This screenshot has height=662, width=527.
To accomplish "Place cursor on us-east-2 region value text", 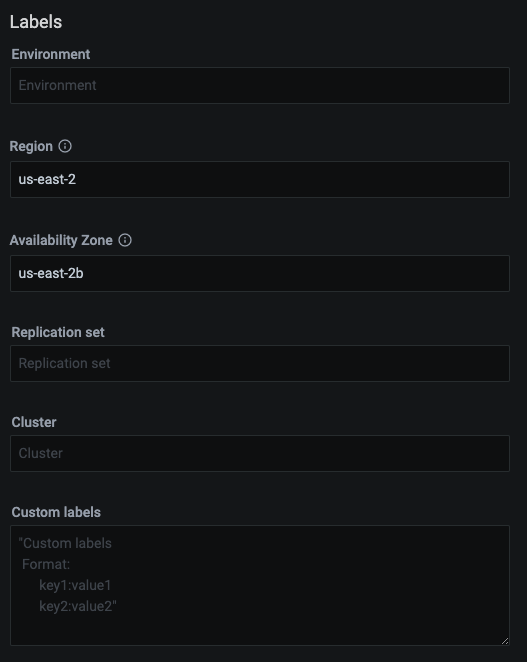I will click(x=47, y=179).
